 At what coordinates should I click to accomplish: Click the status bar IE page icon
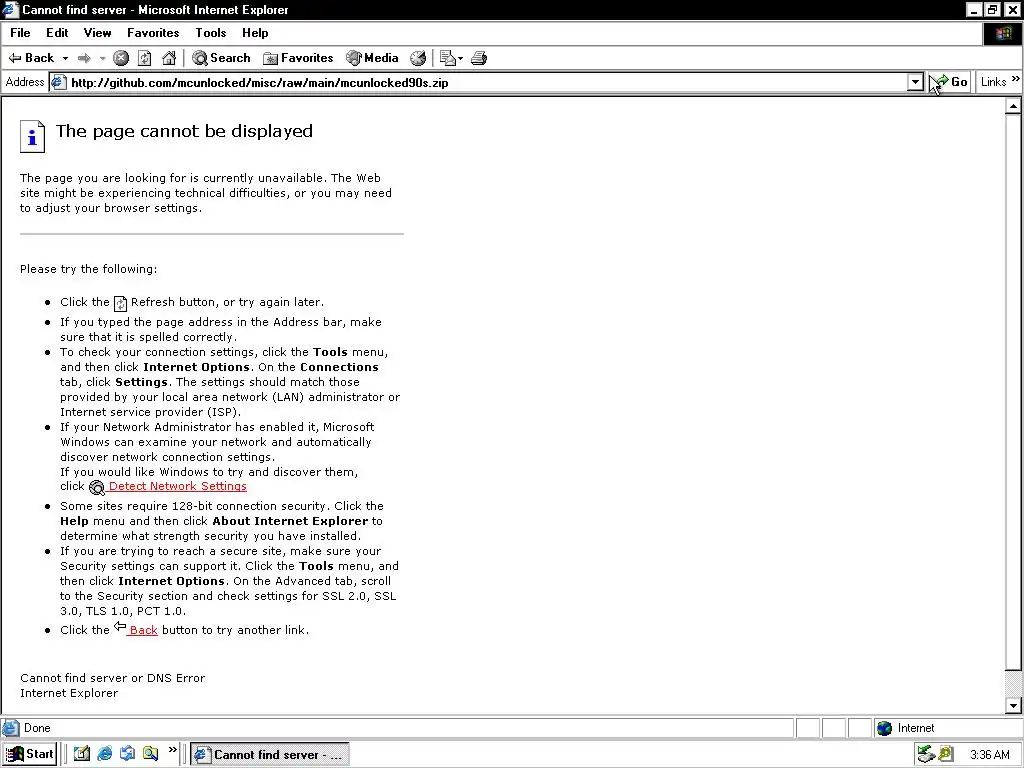[x=10, y=728]
